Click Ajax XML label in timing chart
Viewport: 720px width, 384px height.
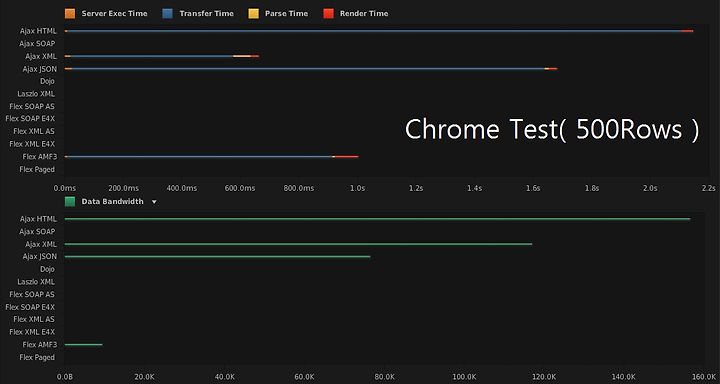click(41, 56)
